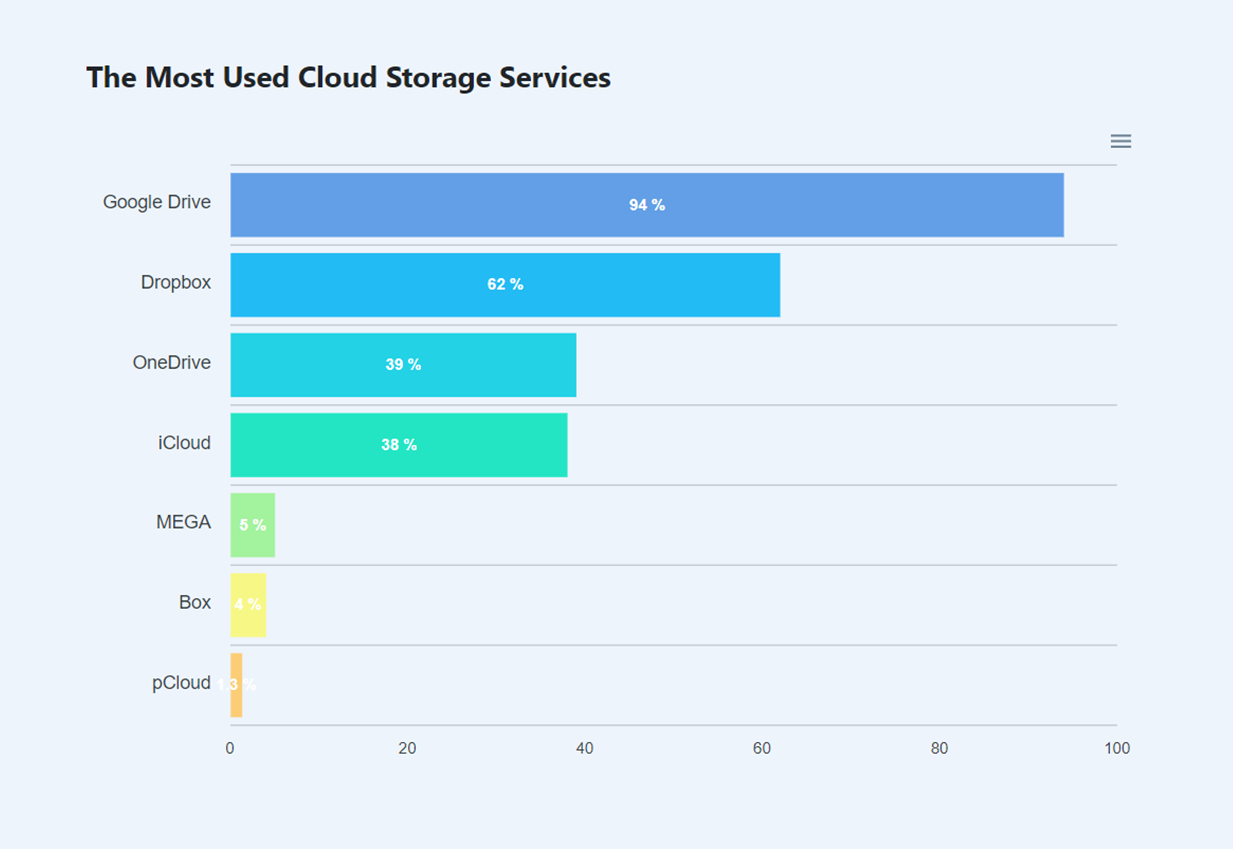
Task: Click the light green MEGA bar
Action: coord(252,525)
